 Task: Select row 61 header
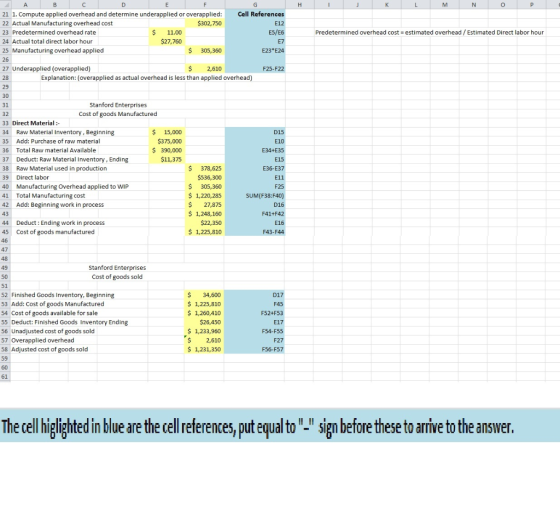point(5,377)
